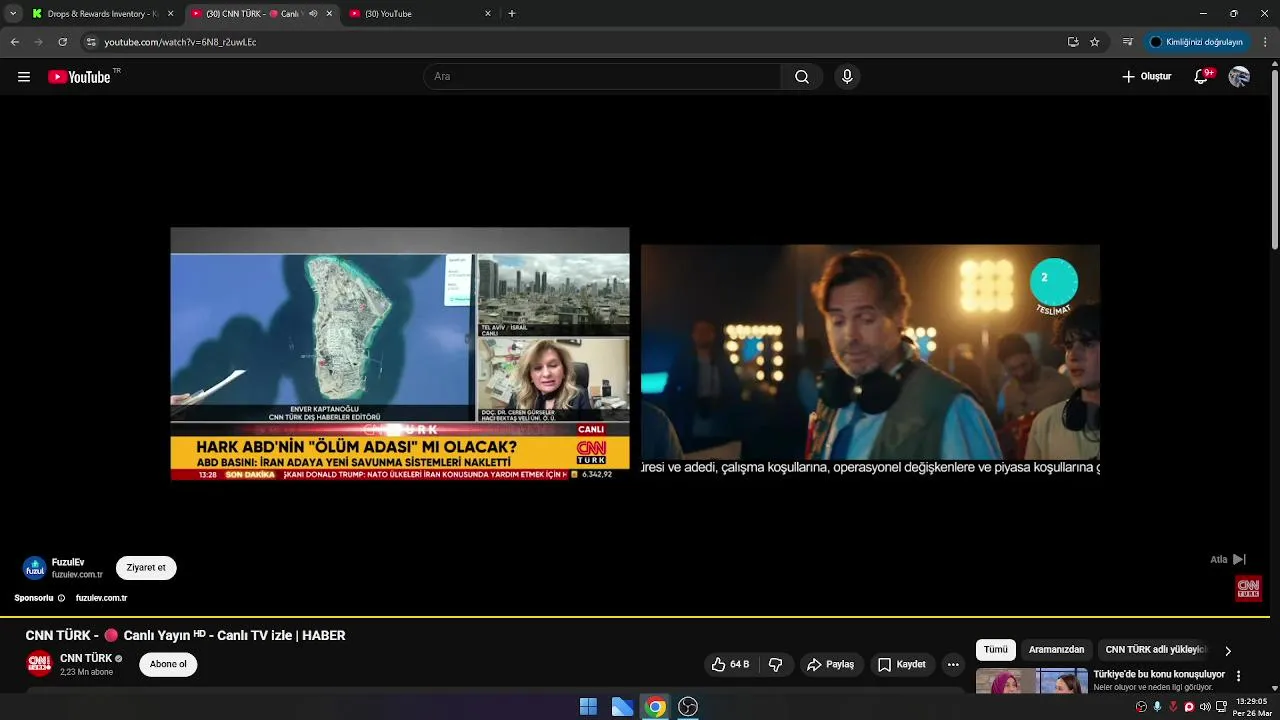
Task: Click the FuzulEv advertiser avatar
Action: [35, 568]
